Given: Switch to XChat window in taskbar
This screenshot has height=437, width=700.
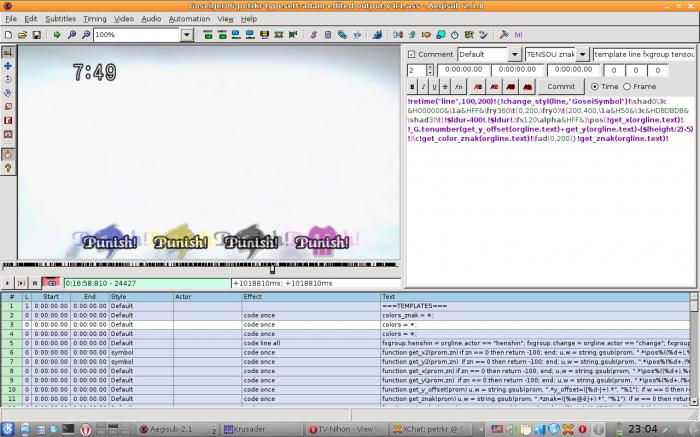Looking at the screenshot, I should click(432, 429).
